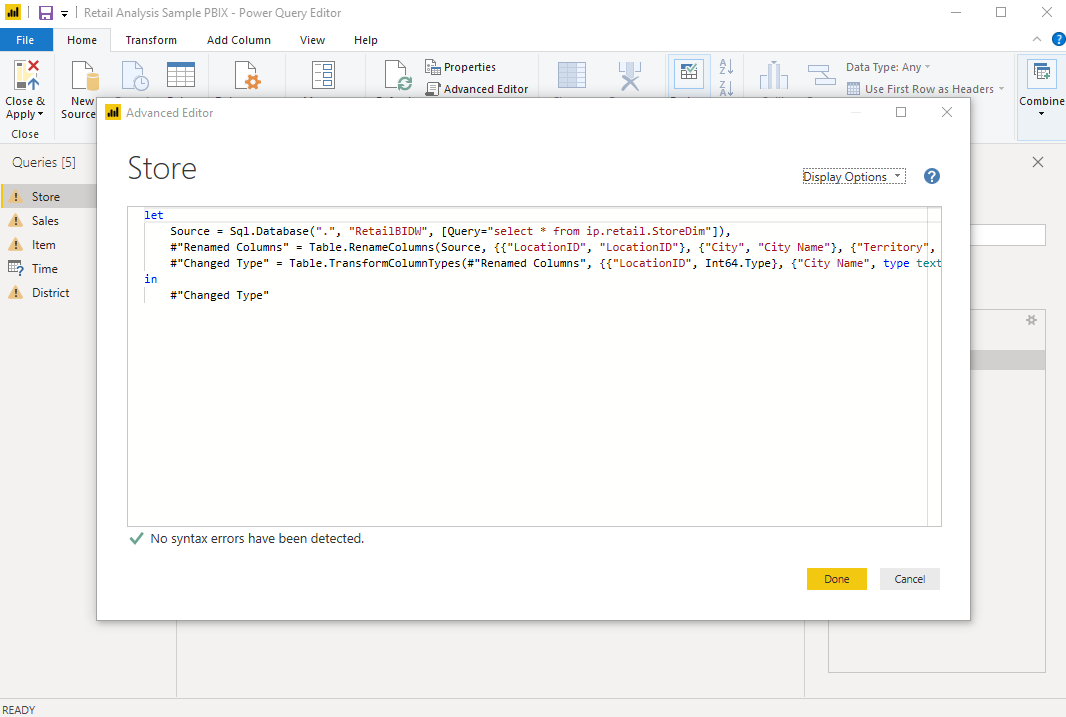The width and height of the screenshot is (1066, 717).
Task: Open the Close & Apply dropdown arrow
Action: click(40, 114)
